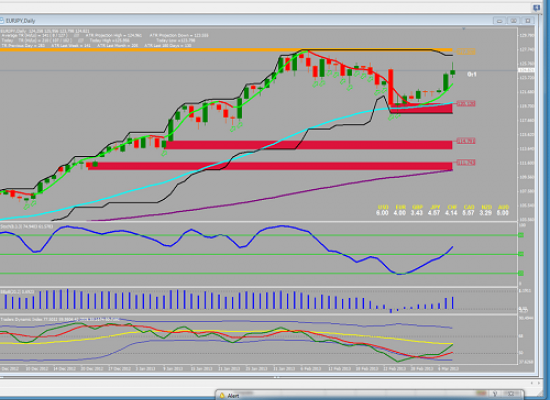The width and height of the screenshot is (550, 400).
Task: Restore down the EURJPY,Daily chart window
Action: point(513,21)
